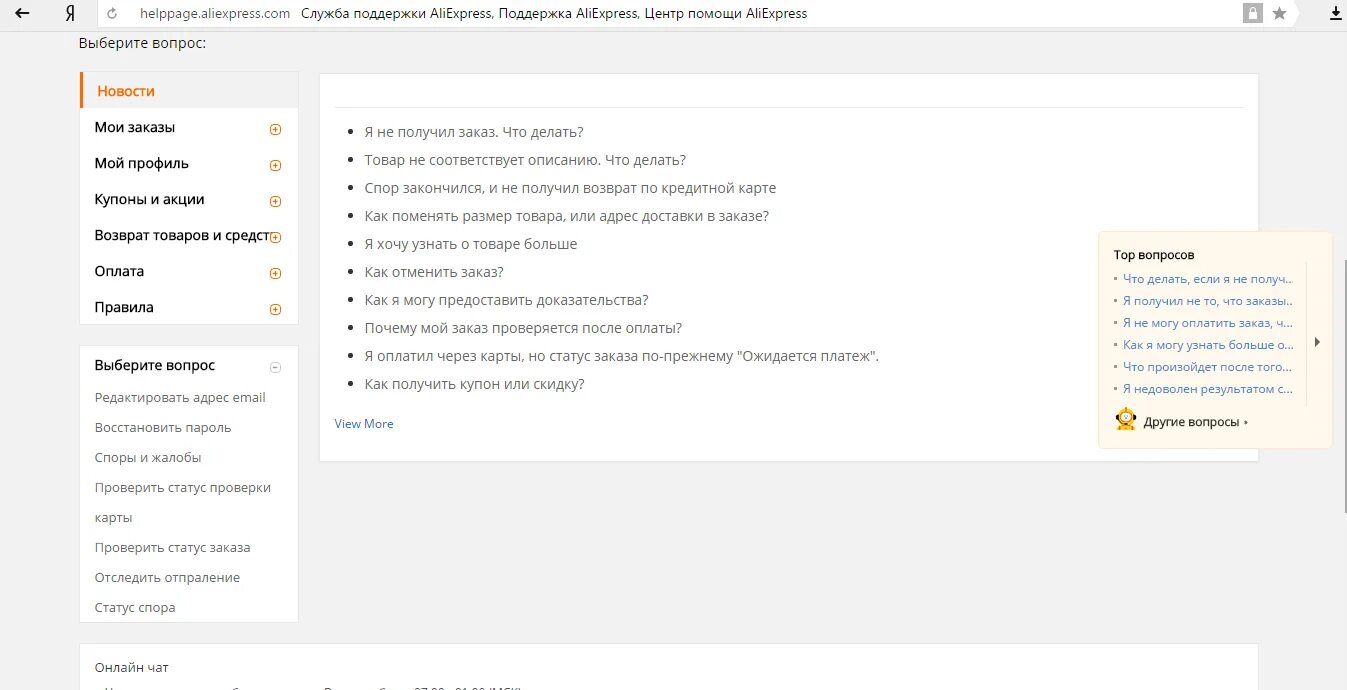Advance Top вопросов with right arrow

pos(1317,342)
